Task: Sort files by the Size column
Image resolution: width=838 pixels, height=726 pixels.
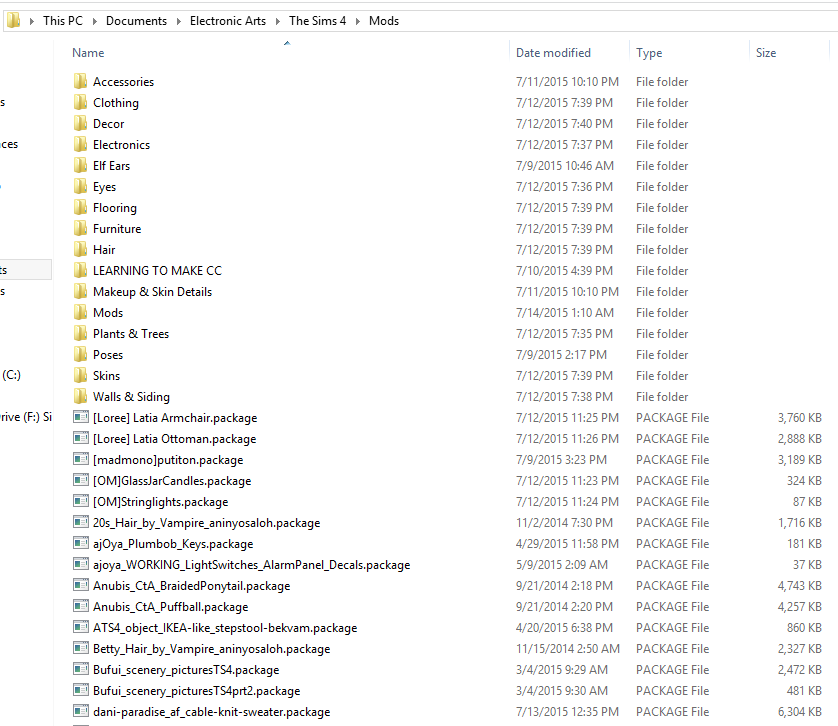Action: click(766, 52)
